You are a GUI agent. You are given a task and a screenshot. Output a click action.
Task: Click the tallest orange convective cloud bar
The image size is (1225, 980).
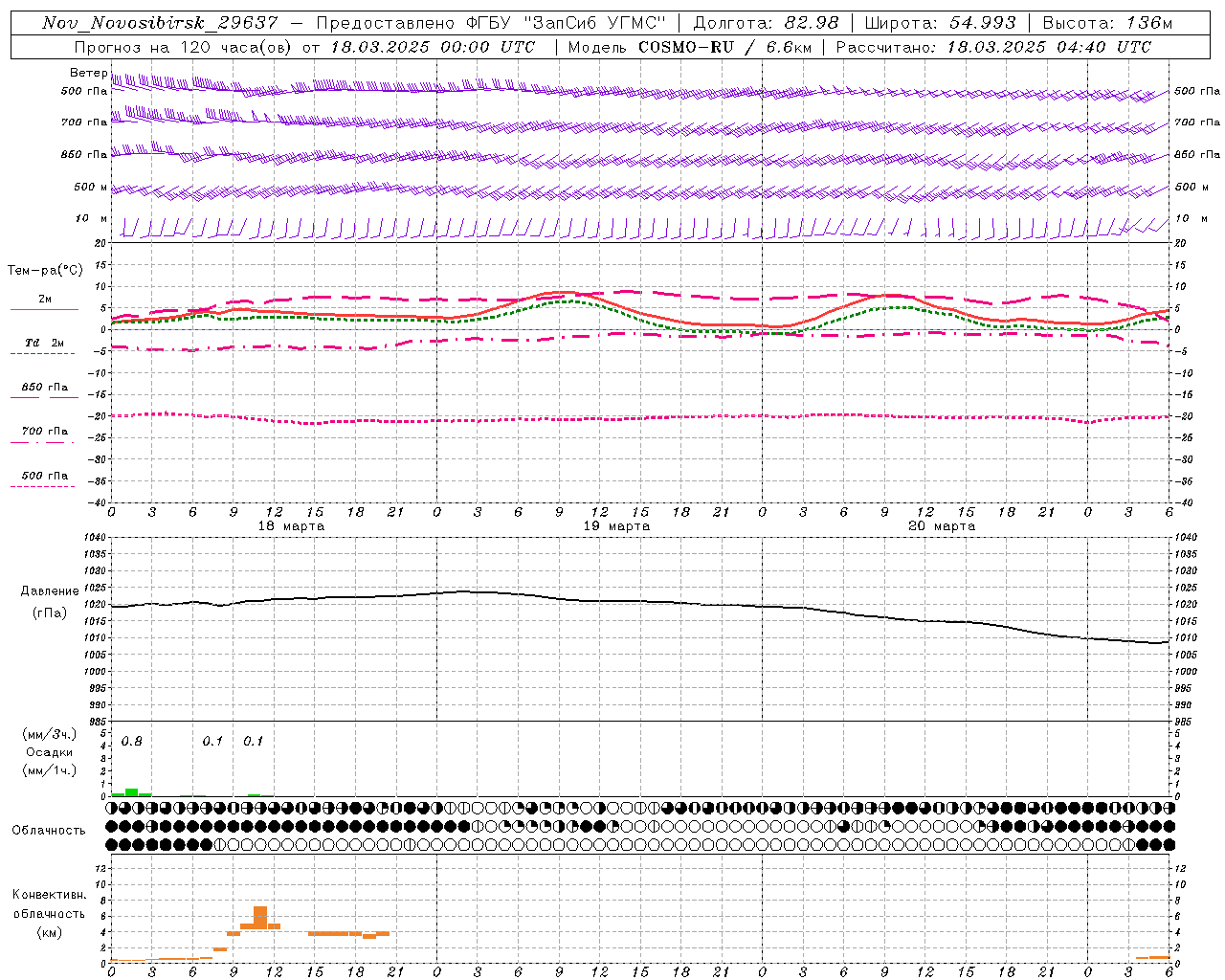tap(260, 918)
